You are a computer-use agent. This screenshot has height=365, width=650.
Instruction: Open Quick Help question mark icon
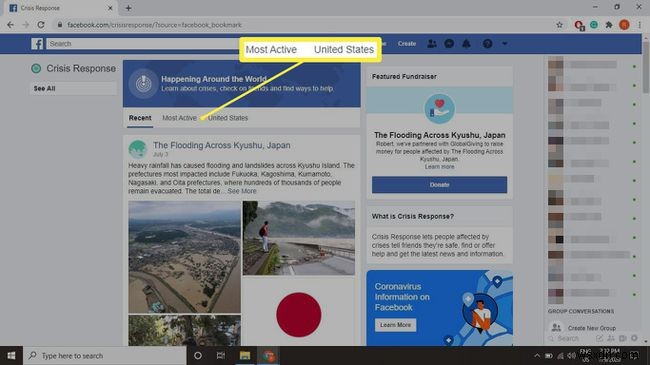coord(488,44)
